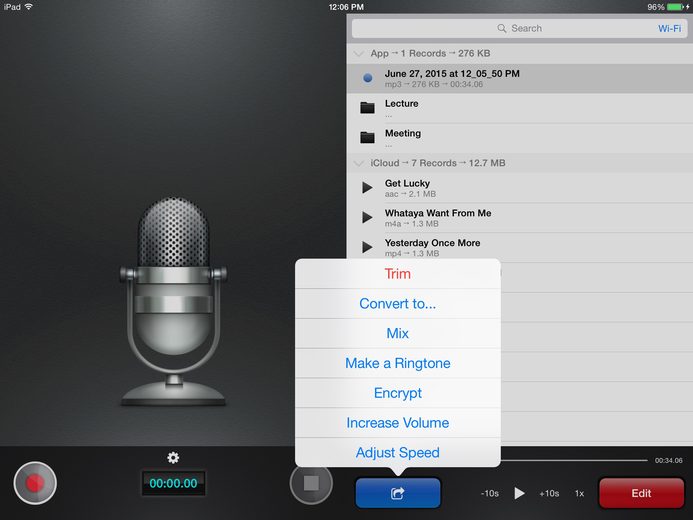This screenshot has width=693, height=520.
Task: Change playback rate with 1x button
Action: click(579, 493)
